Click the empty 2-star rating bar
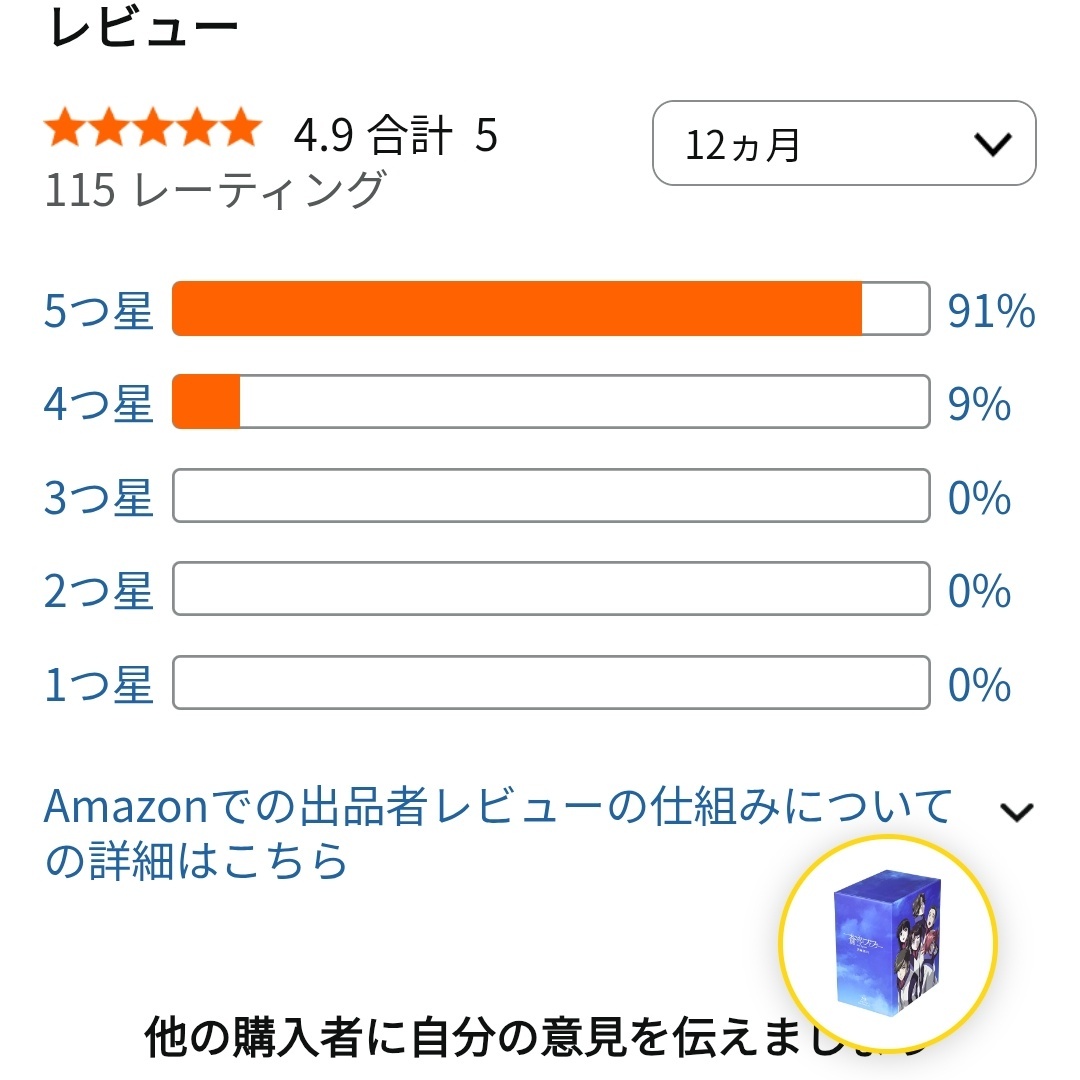The image size is (1080, 1080). click(551, 589)
